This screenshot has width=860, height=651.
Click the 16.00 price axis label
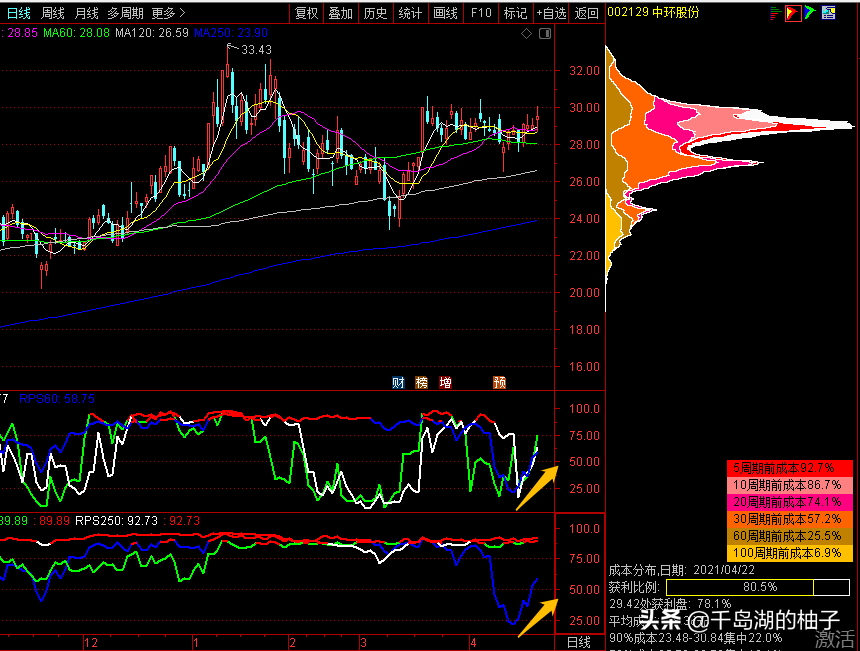point(584,366)
